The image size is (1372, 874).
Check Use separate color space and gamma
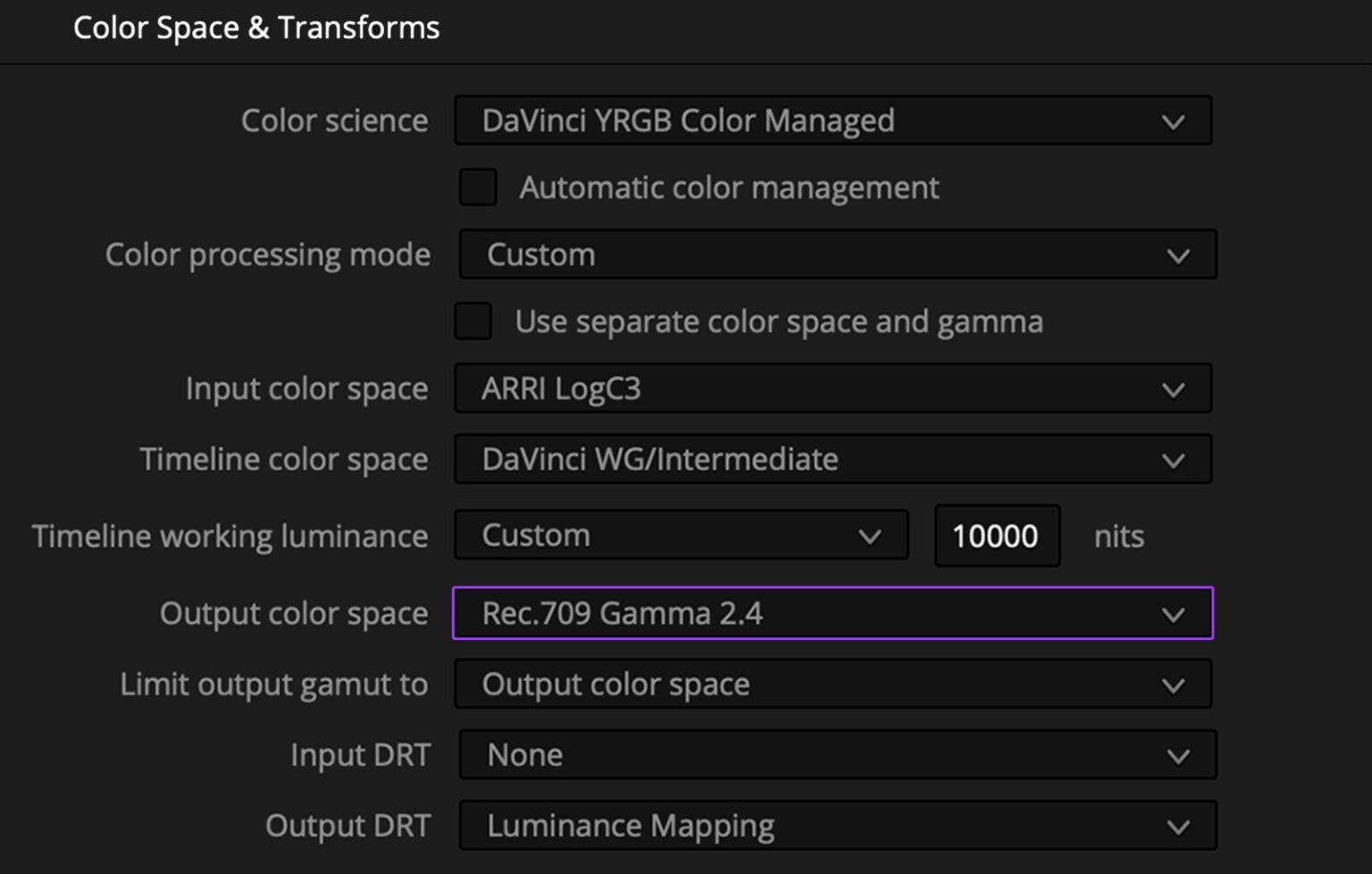coord(473,321)
